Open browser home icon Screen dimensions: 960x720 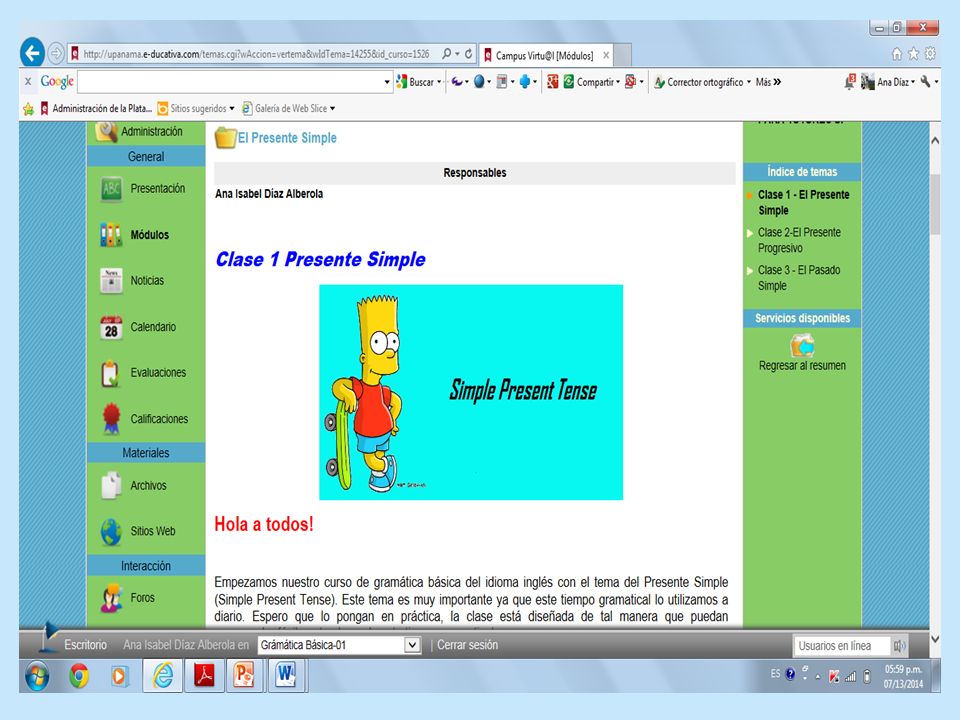pos(897,54)
